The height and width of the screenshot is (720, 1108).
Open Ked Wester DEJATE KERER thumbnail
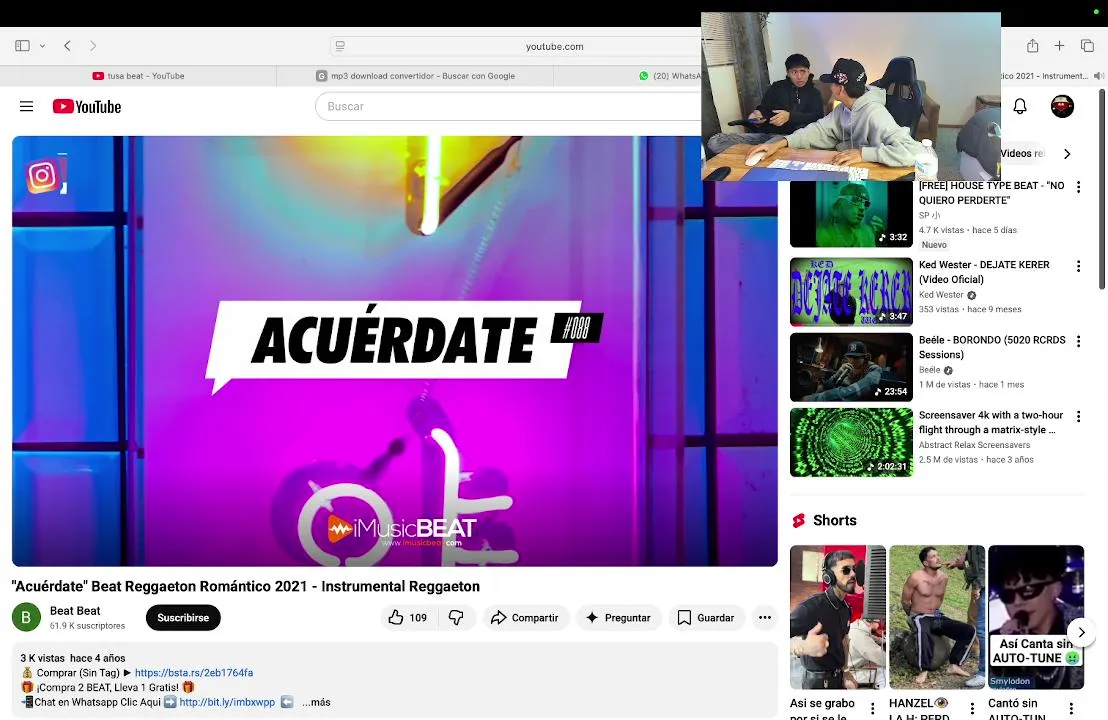(x=851, y=292)
